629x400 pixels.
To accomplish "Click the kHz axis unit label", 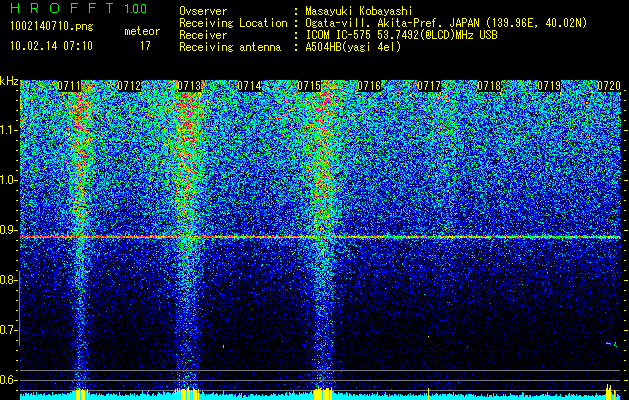I will coord(9,81).
